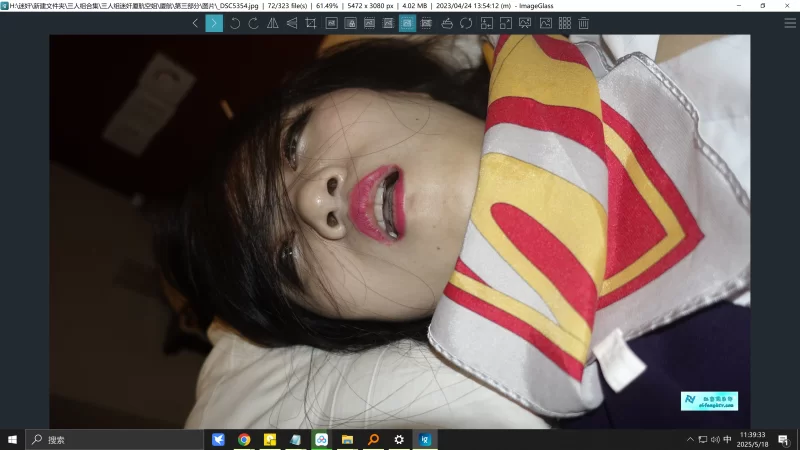Go to the previous image
The image size is (800, 450).
pos(195,23)
